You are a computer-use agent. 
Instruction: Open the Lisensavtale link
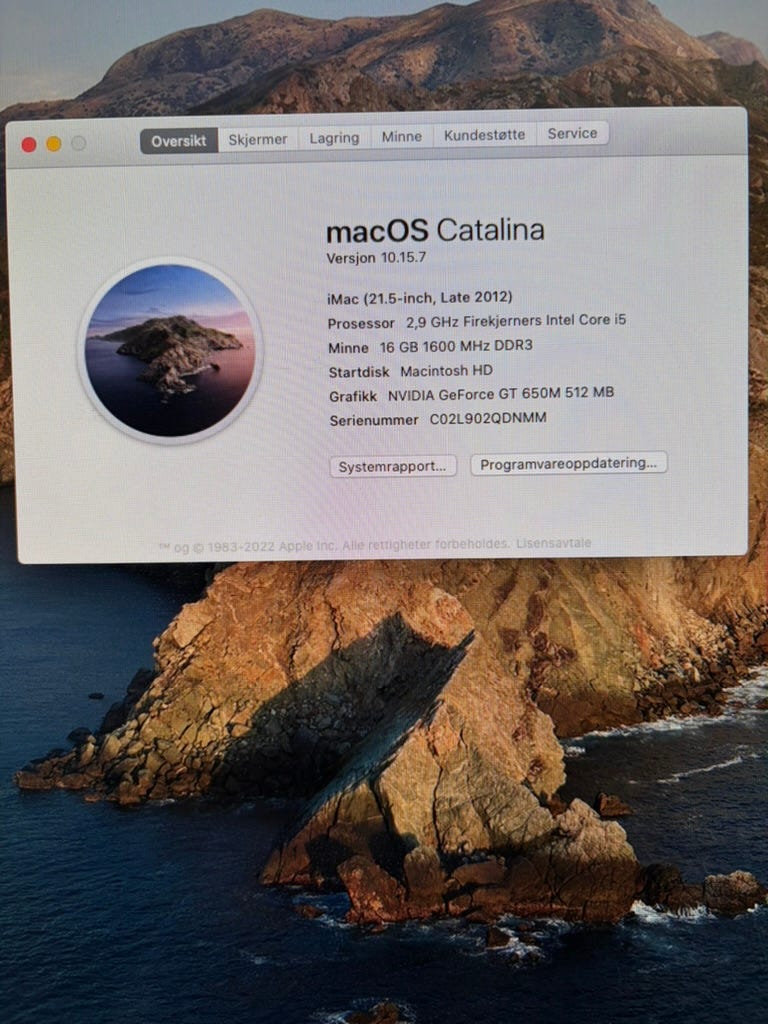click(x=554, y=543)
